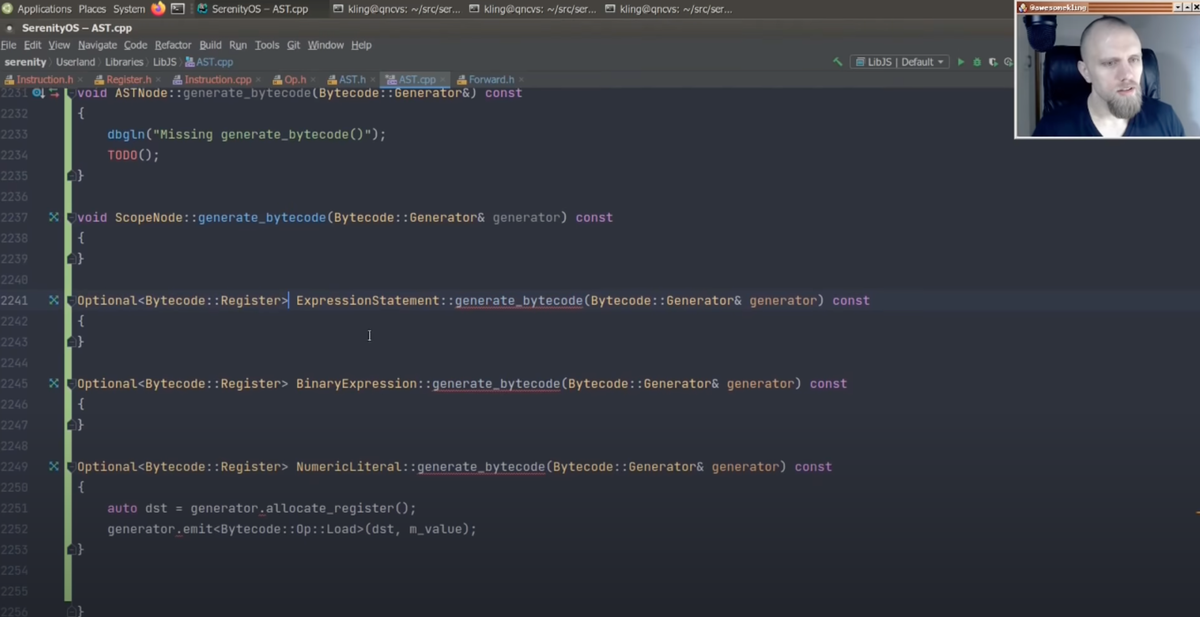Screen dimensions: 1200x617
Task: Switch to the Instruction.cpp tab
Action: point(217,79)
